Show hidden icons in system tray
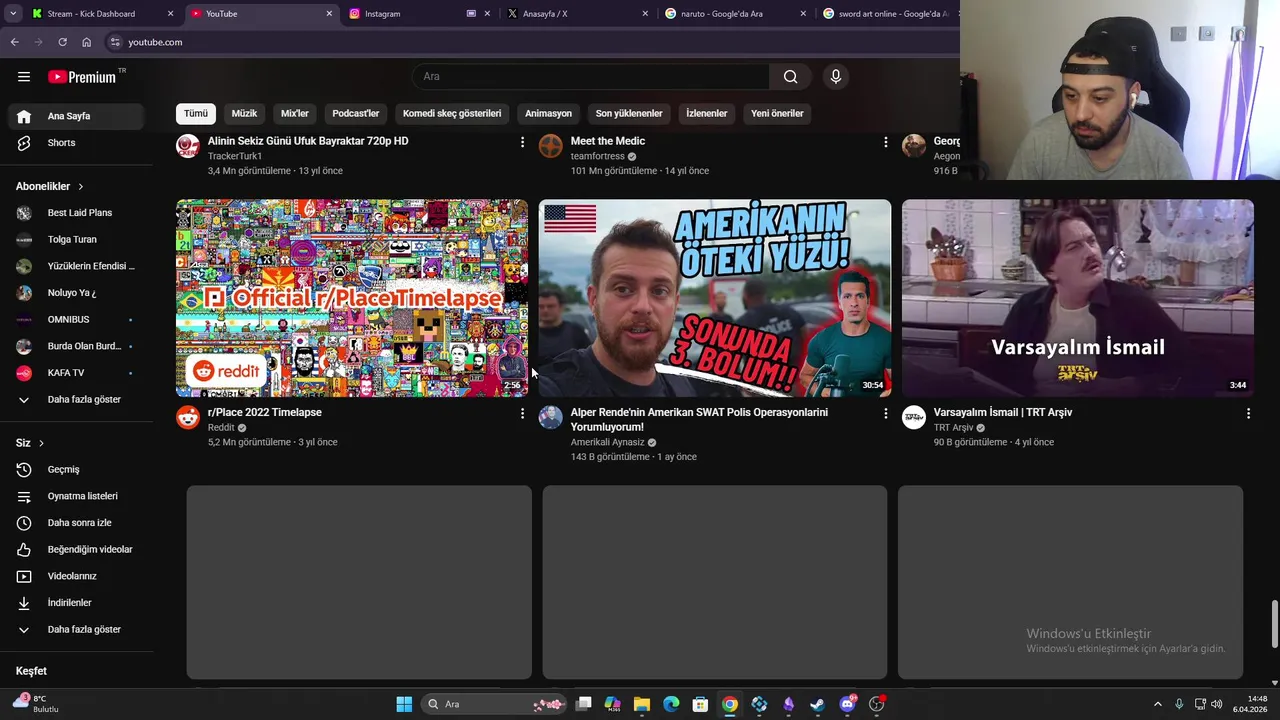 (1158, 704)
